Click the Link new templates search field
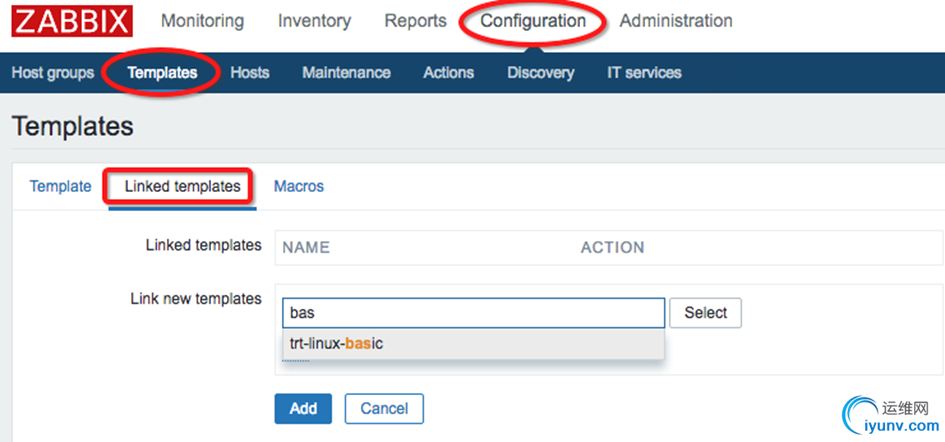945x442 pixels. (x=472, y=313)
